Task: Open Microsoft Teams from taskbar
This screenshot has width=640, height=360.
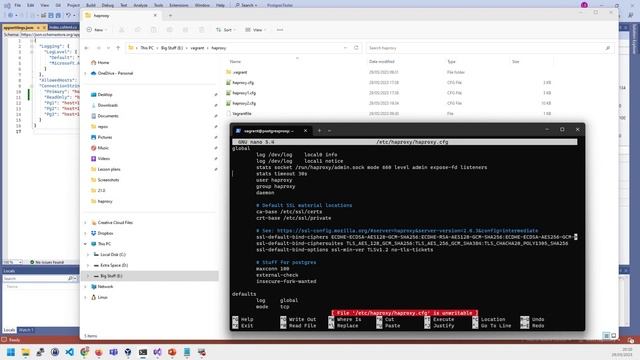Action: pyautogui.click(x=113, y=352)
